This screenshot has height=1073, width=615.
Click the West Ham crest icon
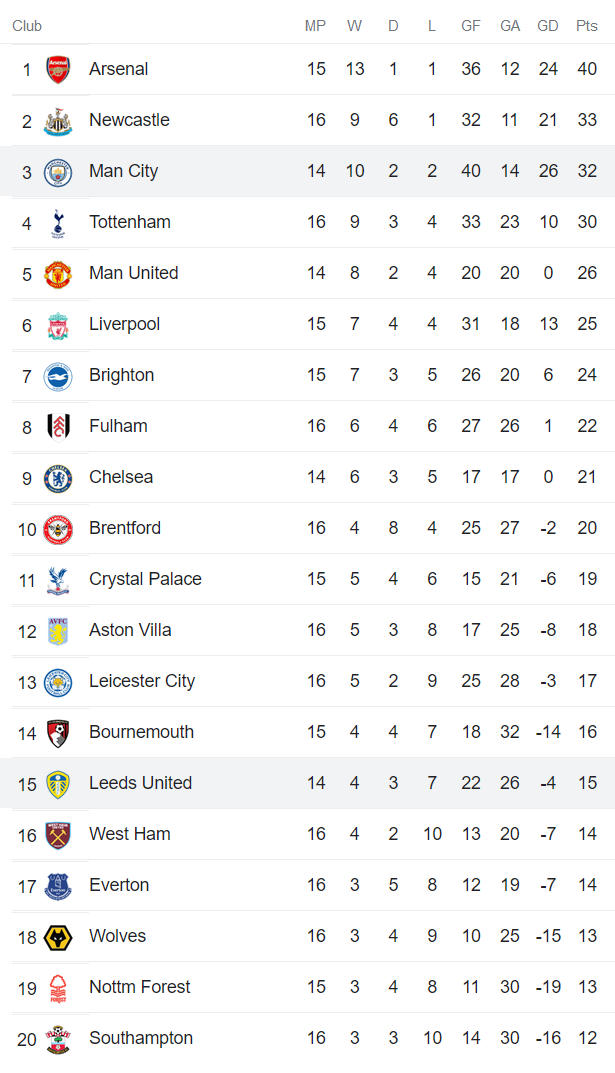click(x=58, y=835)
